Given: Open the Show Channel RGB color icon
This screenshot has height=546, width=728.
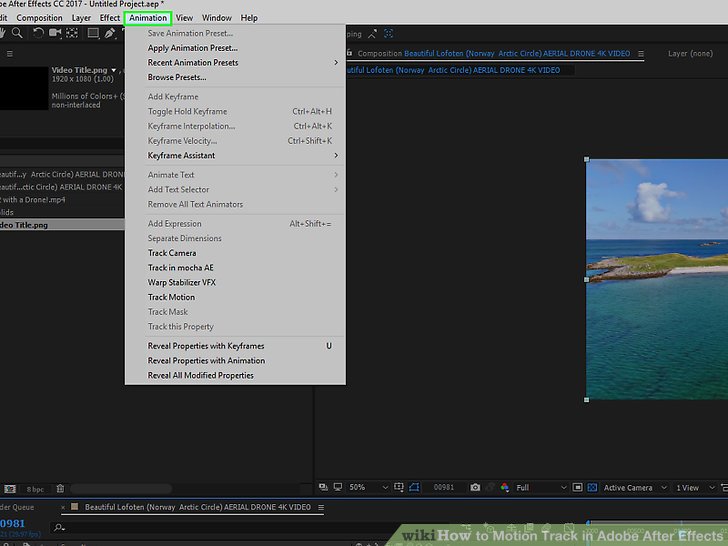Looking at the screenshot, I should pos(505,488).
